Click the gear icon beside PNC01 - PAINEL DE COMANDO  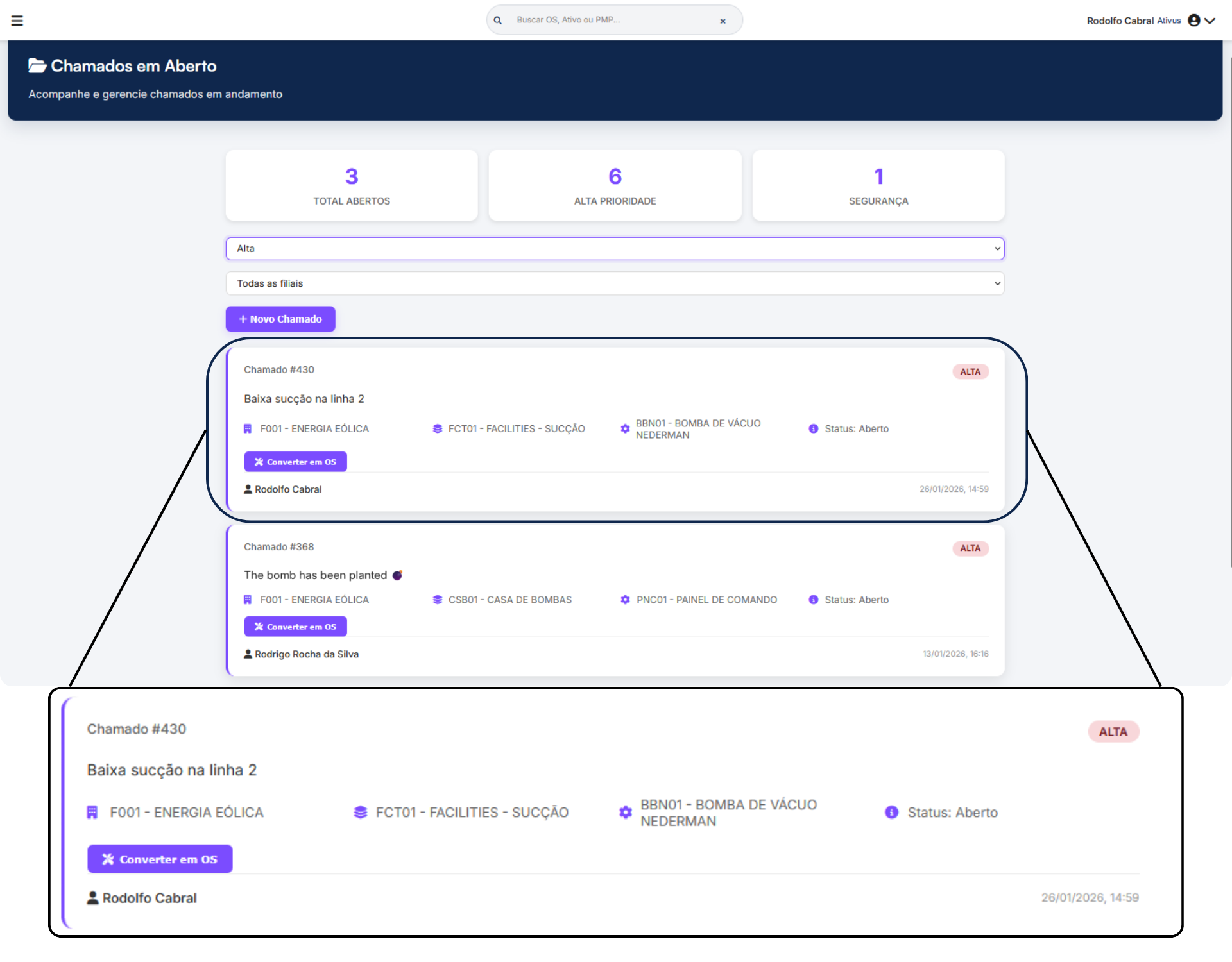pos(625,600)
